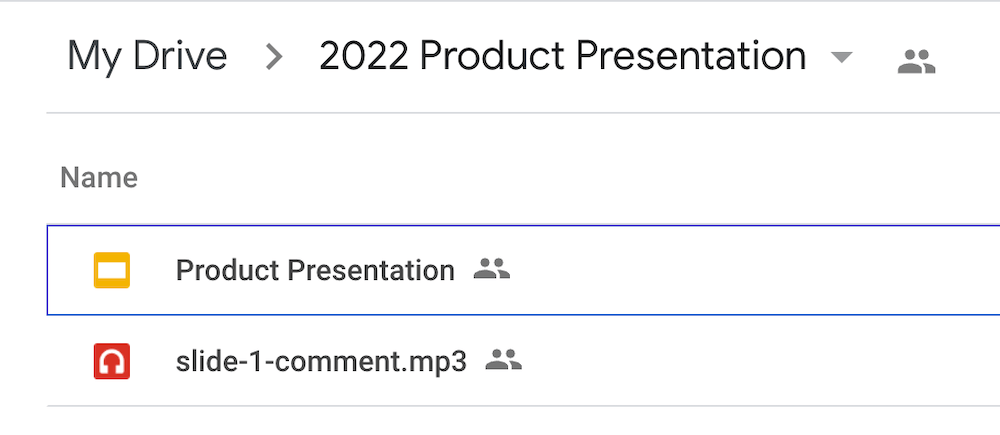
Task: Select the 2022 Product Presentation folder title
Action: point(562,56)
